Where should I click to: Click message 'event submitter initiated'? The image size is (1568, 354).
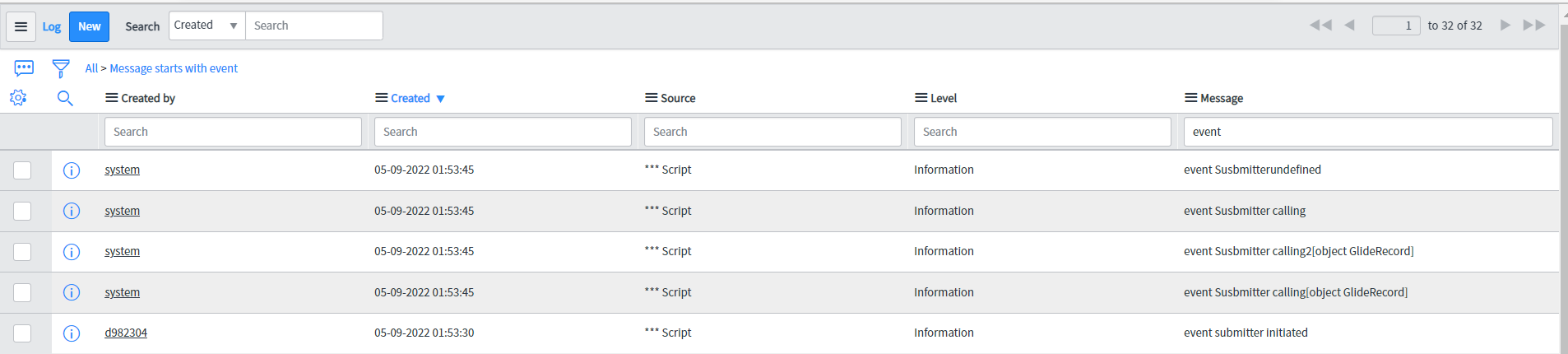tap(1246, 333)
